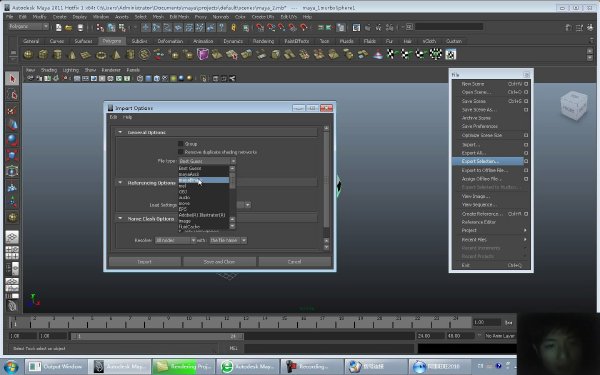This screenshot has width=600, height=375.
Task: Click the Paint selection tool in toolbox
Action: coord(12,110)
